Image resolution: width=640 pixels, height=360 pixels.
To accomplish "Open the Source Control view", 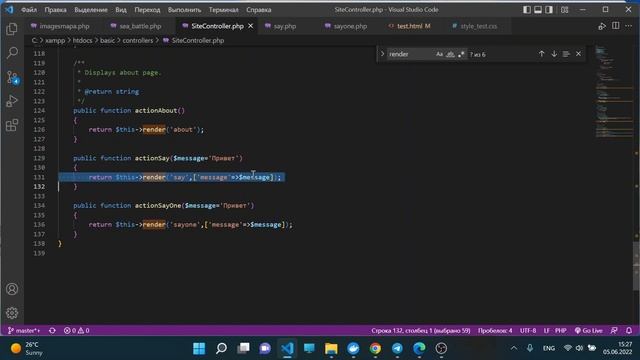I will pos(12,78).
